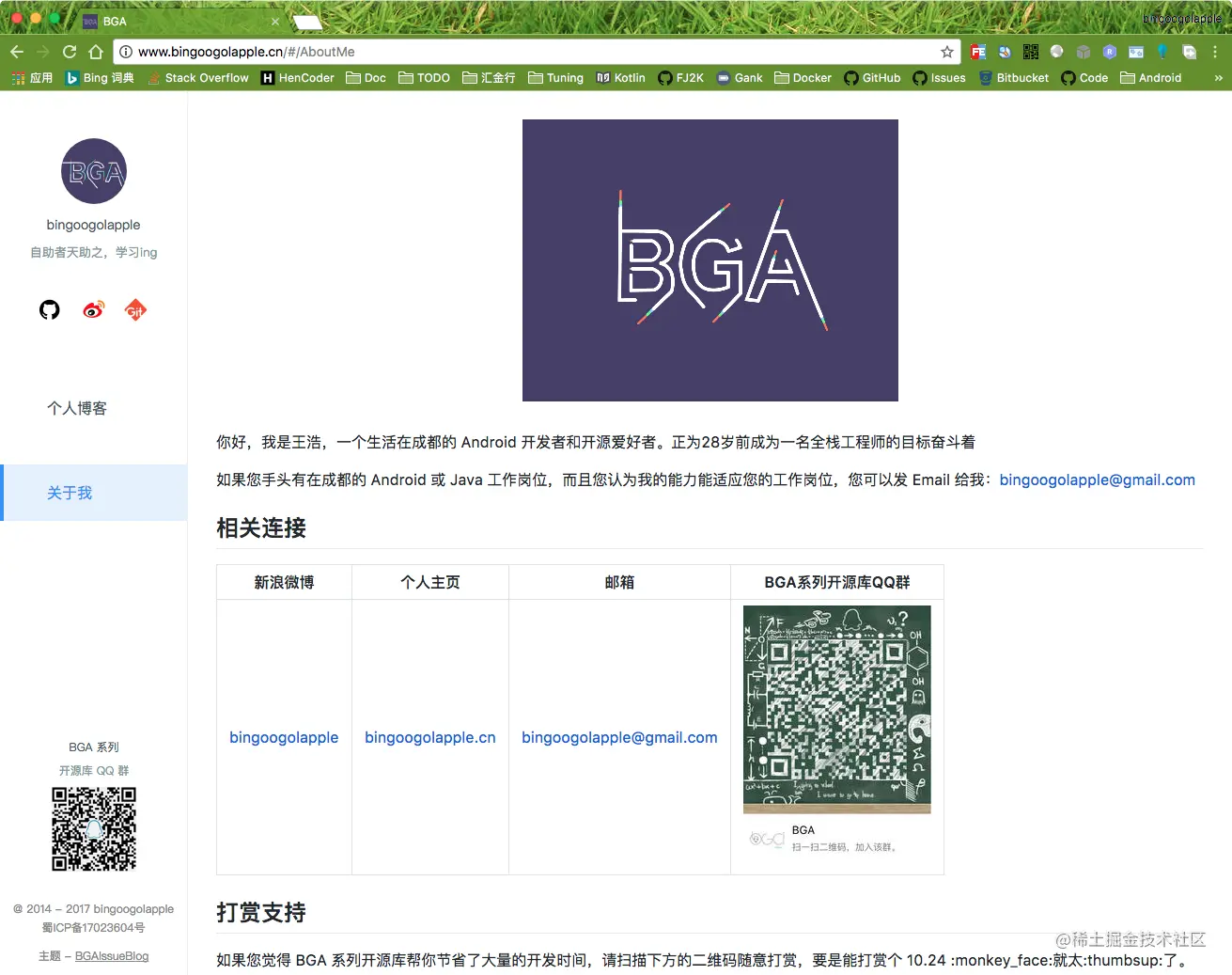The height and width of the screenshot is (975, 1232).
Task: Open the GitHub icon in the profile sidebar
Action: pyautogui.click(x=49, y=309)
